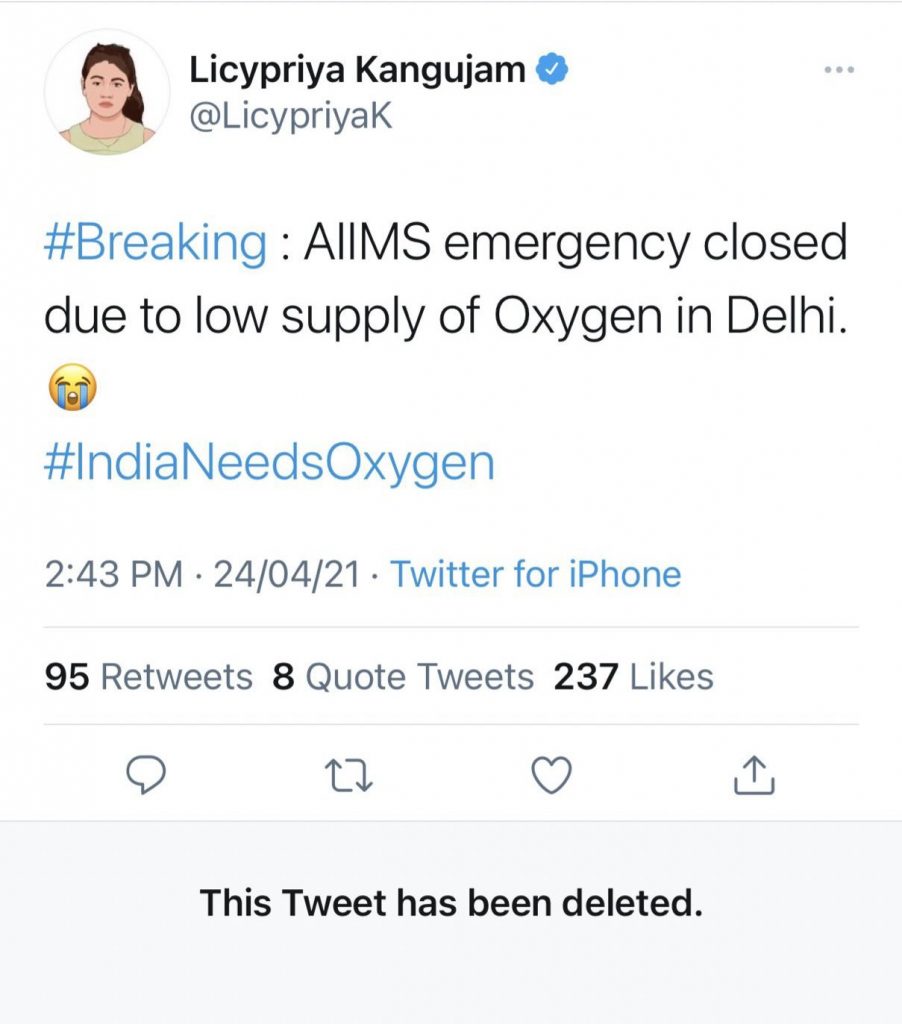Click the 2:43 PM timestamp
Viewport: 902px width, 1024px height.
pos(114,574)
